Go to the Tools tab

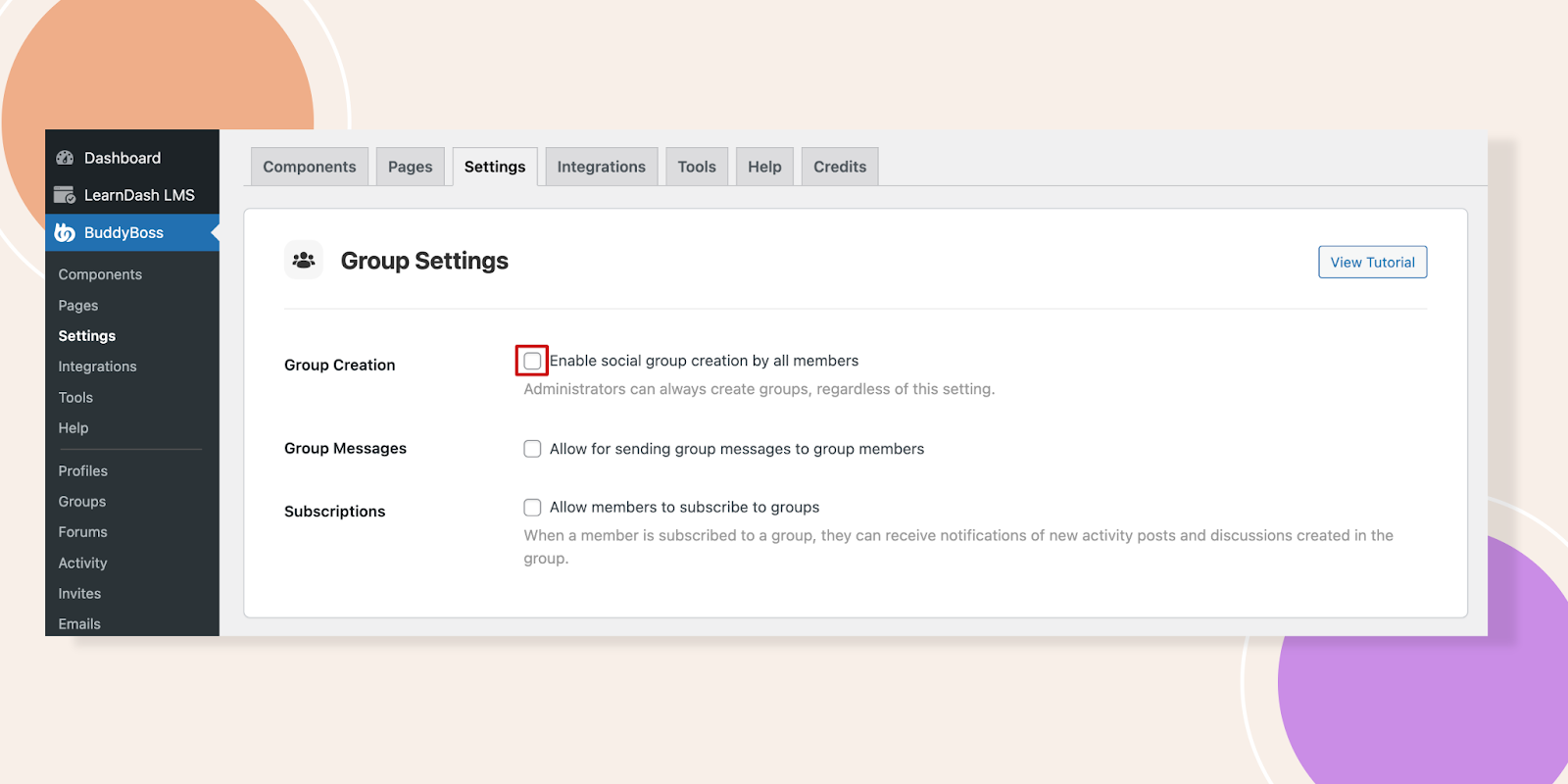click(697, 167)
